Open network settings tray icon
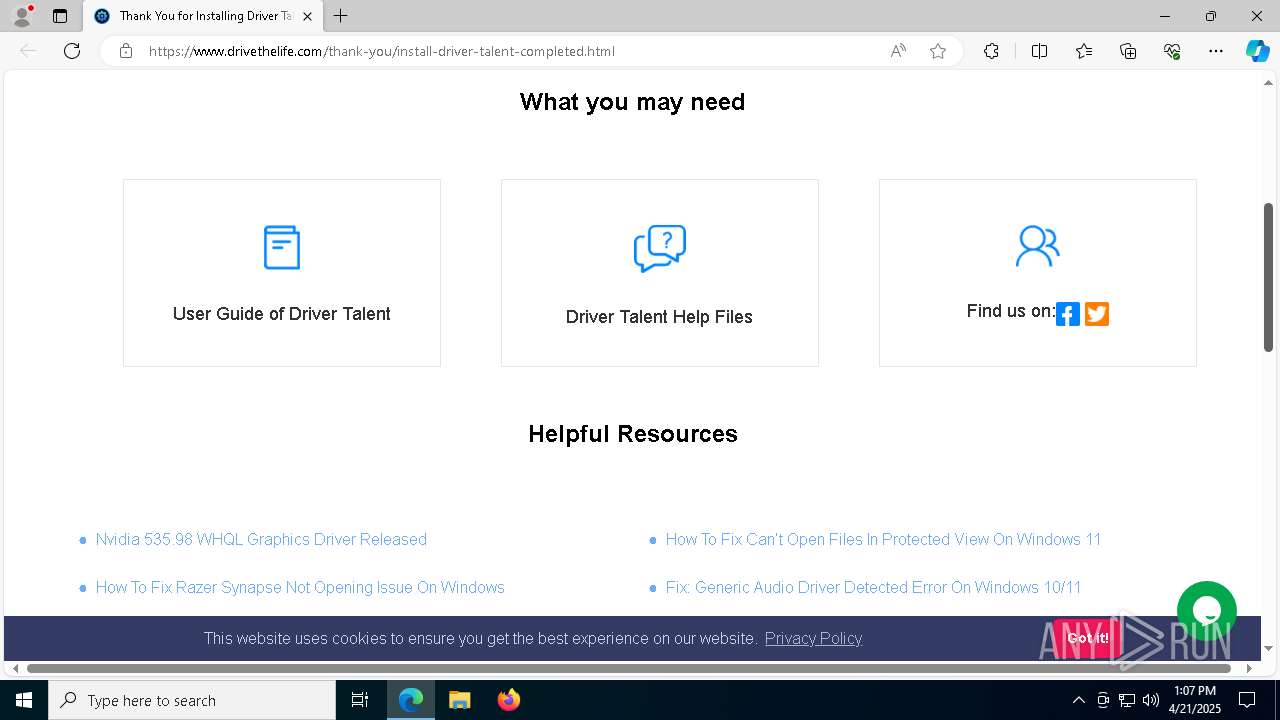Image resolution: width=1280 pixels, height=720 pixels. click(x=1127, y=700)
